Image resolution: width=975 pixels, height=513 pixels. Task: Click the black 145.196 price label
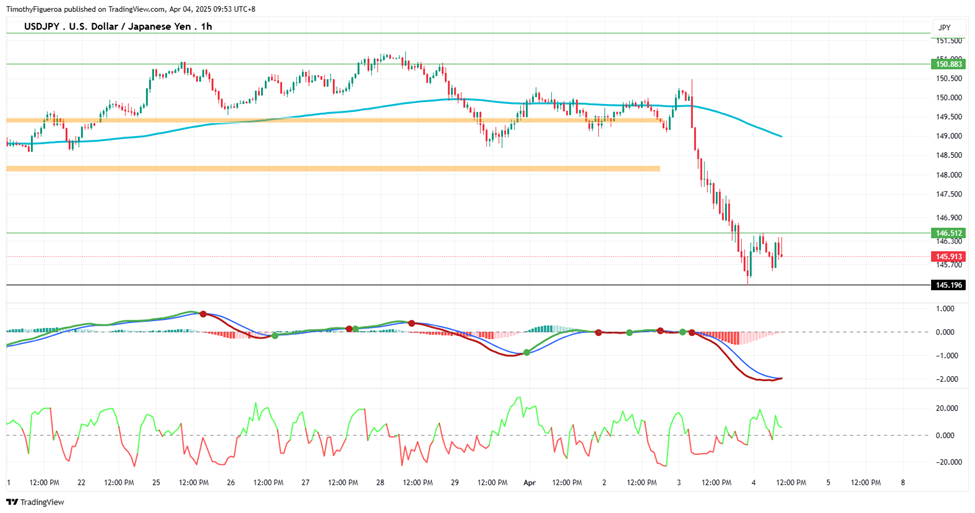coord(948,285)
